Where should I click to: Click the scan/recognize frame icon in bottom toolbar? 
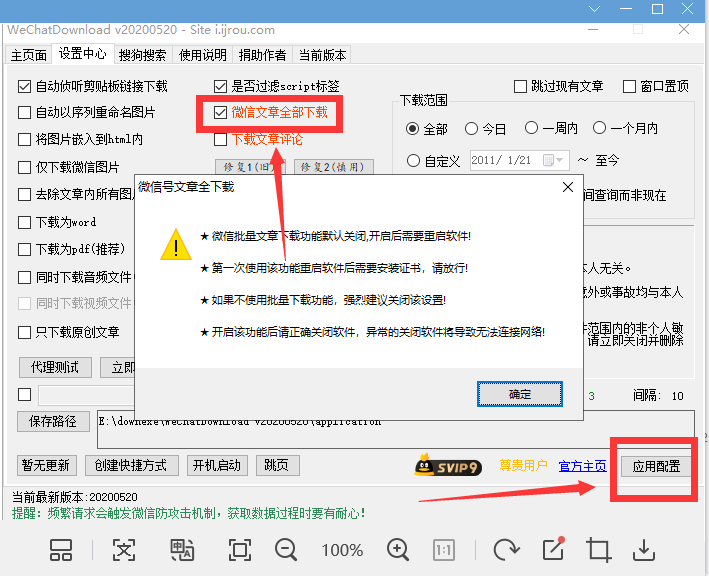(123, 550)
